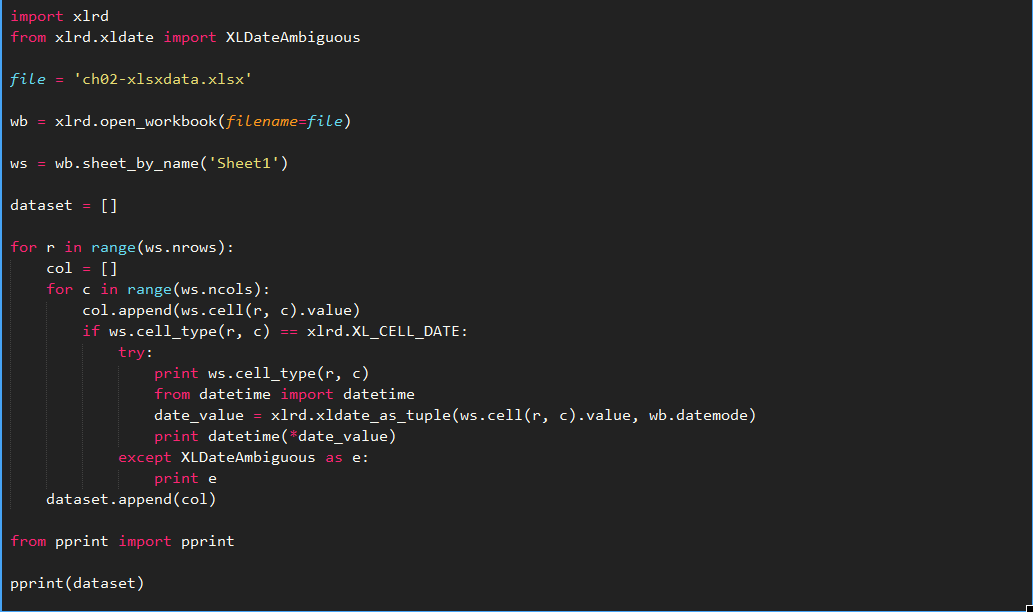Image resolution: width=1033 pixels, height=612 pixels.
Task: Click XLDateAmbiguous in the xlrd.xldate import line
Action: pyautogui.click(x=293, y=37)
